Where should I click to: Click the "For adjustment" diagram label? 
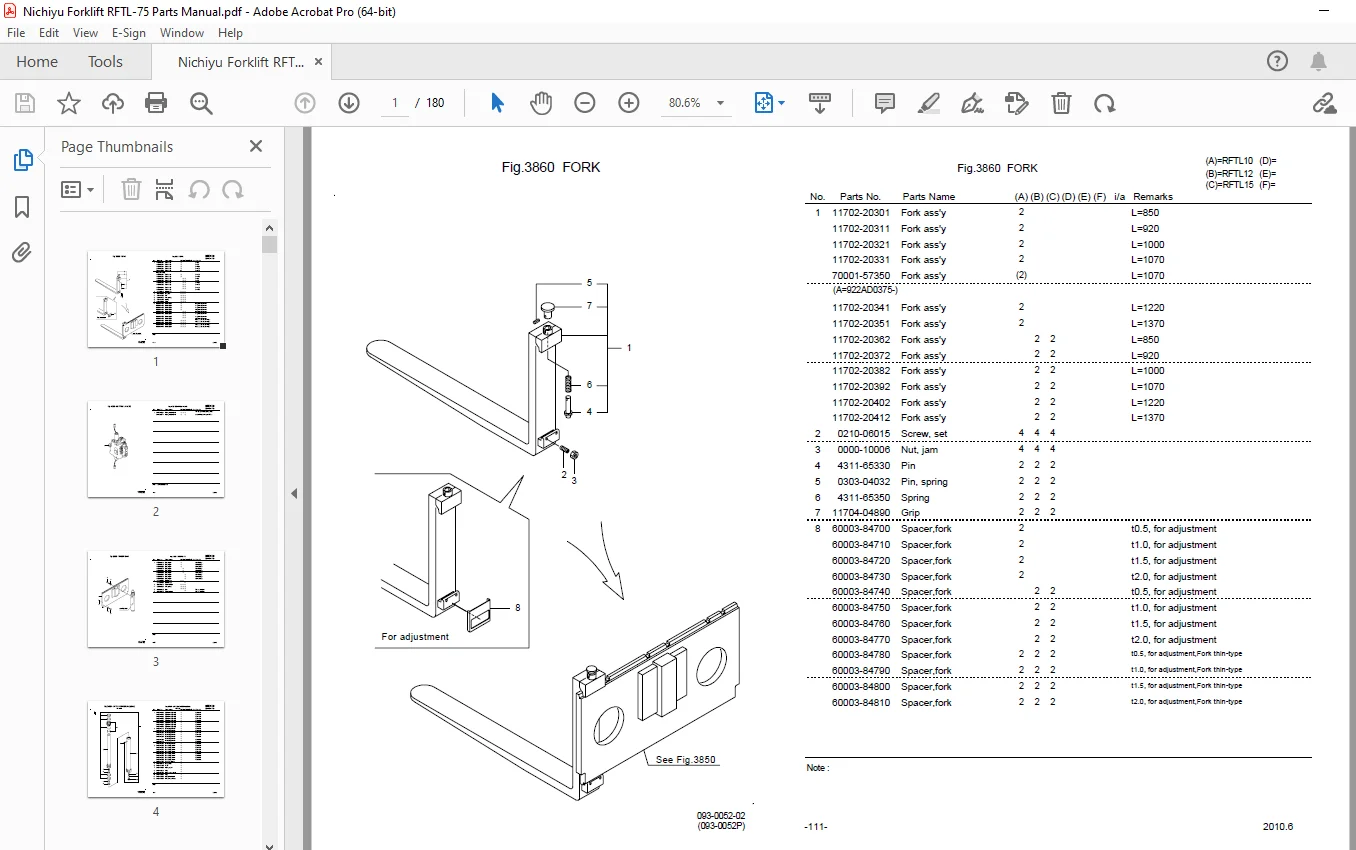point(415,636)
